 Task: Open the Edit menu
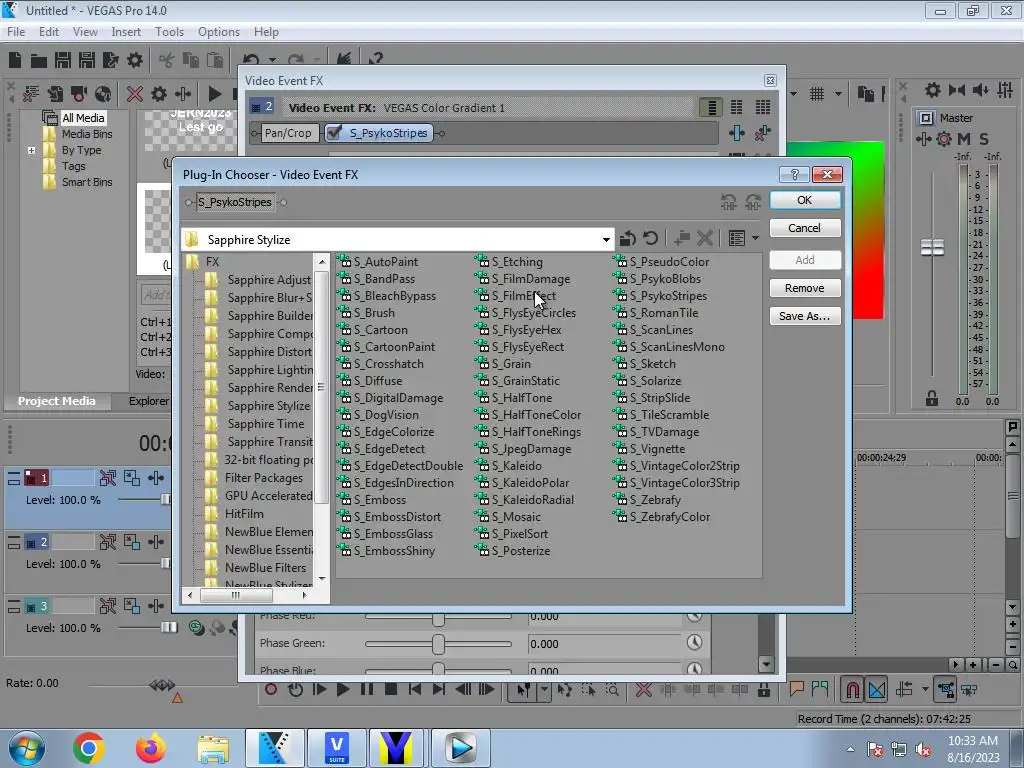coord(49,31)
